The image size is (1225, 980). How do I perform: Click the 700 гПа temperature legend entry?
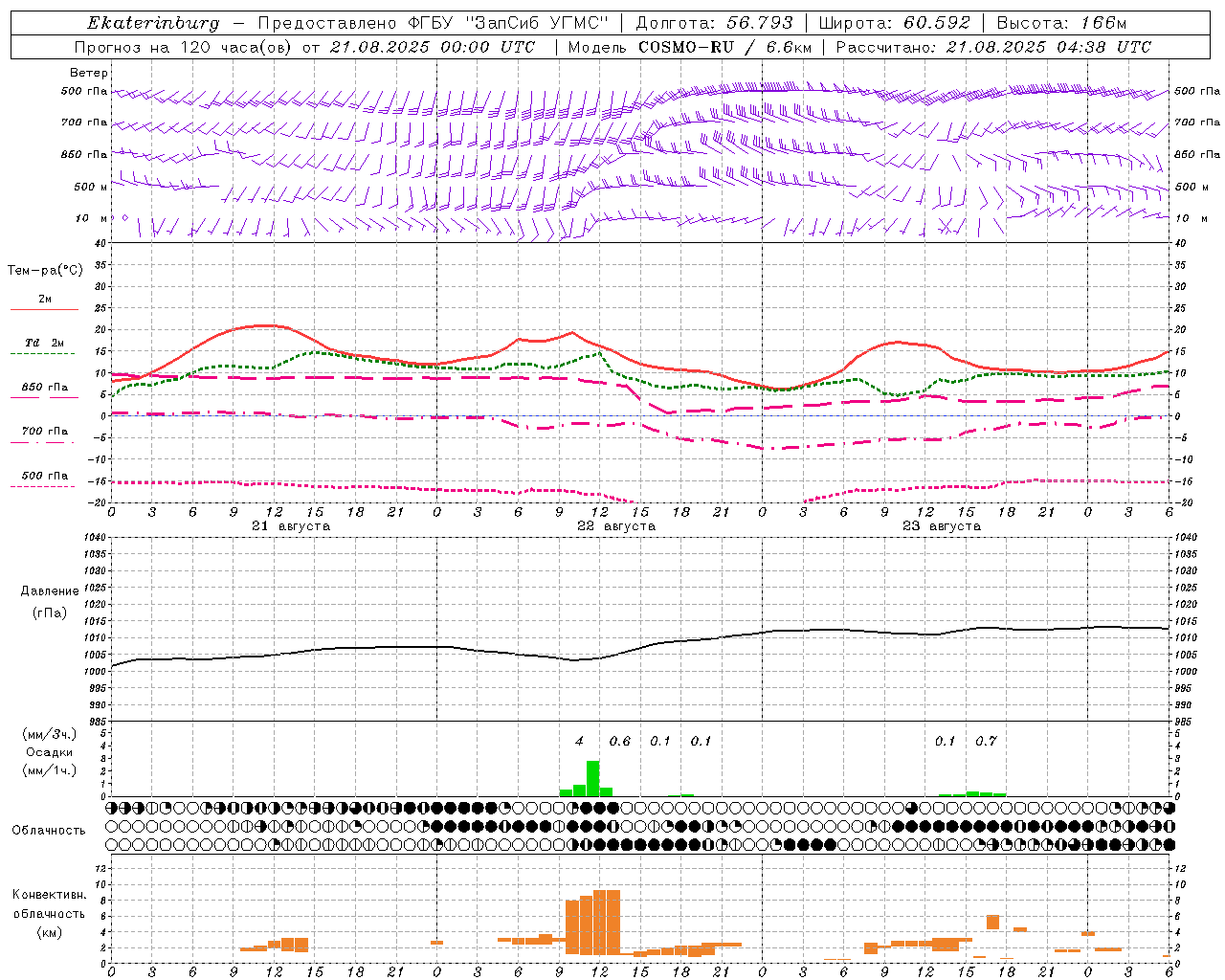pyautogui.click(x=44, y=431)
